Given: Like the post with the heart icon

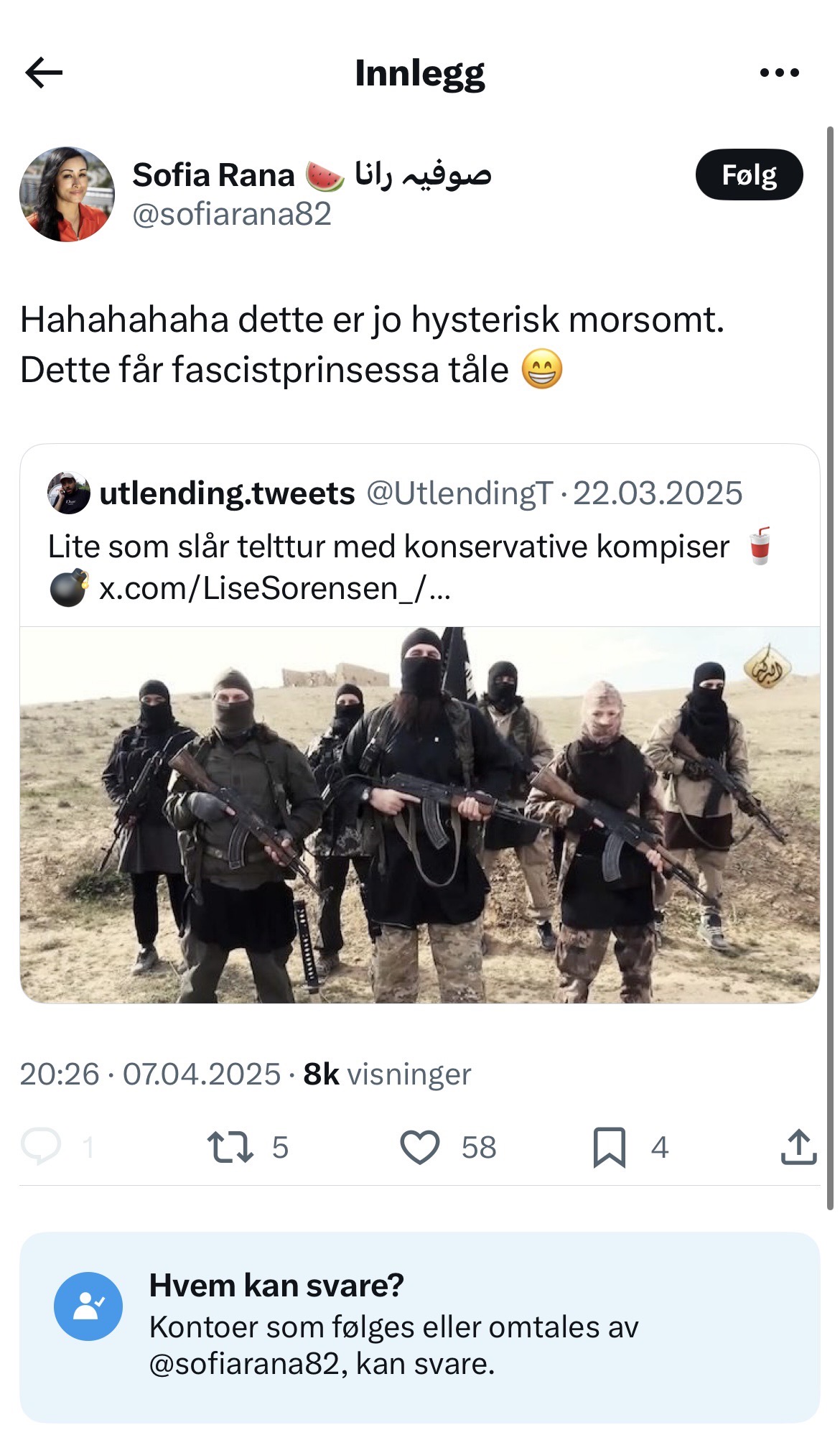Looking at the screenshot, I should coord(419,1147).
